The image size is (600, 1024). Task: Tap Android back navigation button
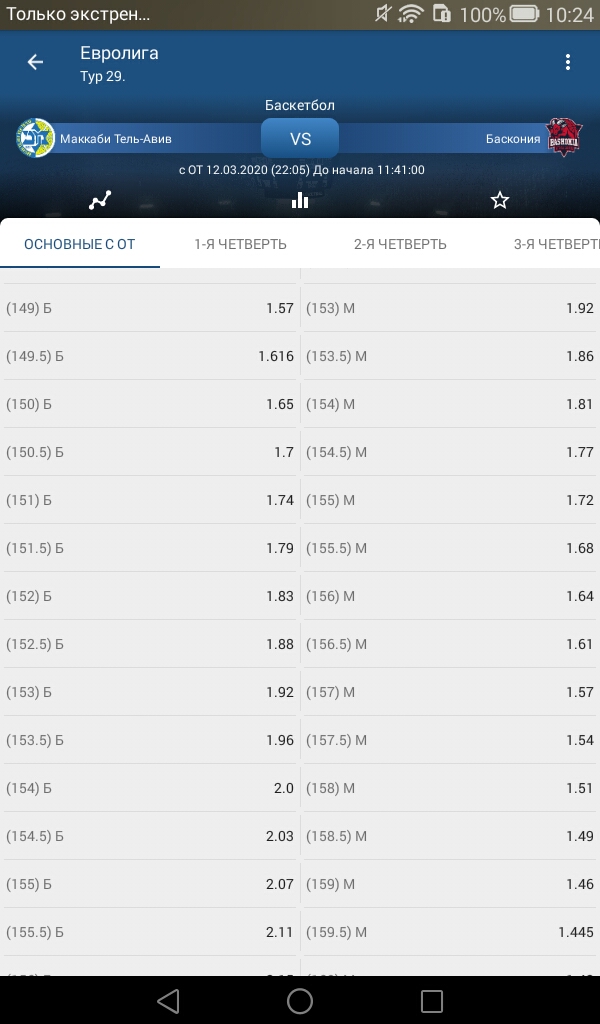168,1000
